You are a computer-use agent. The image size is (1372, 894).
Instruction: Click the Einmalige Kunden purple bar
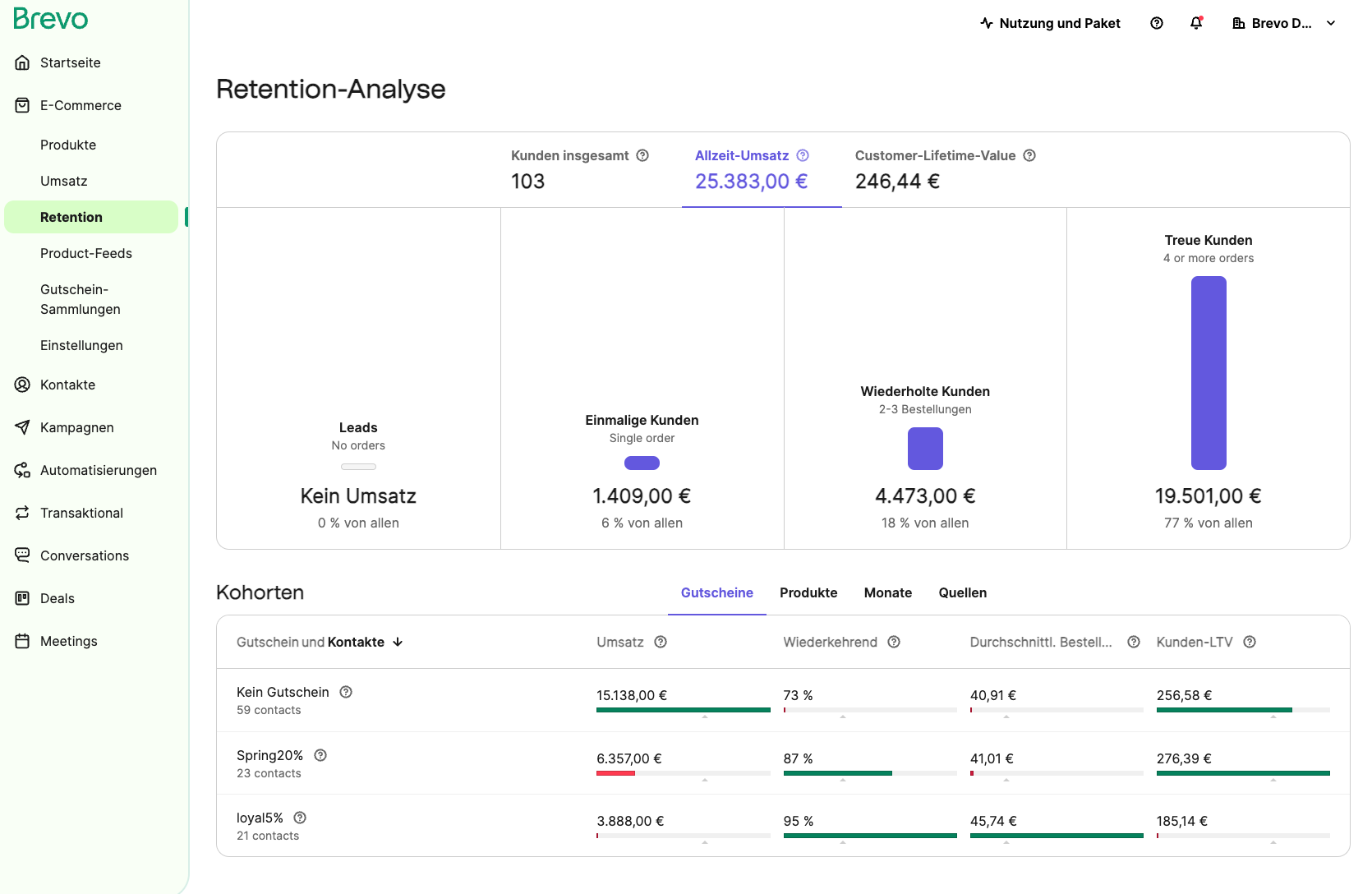tap(642, 463)
